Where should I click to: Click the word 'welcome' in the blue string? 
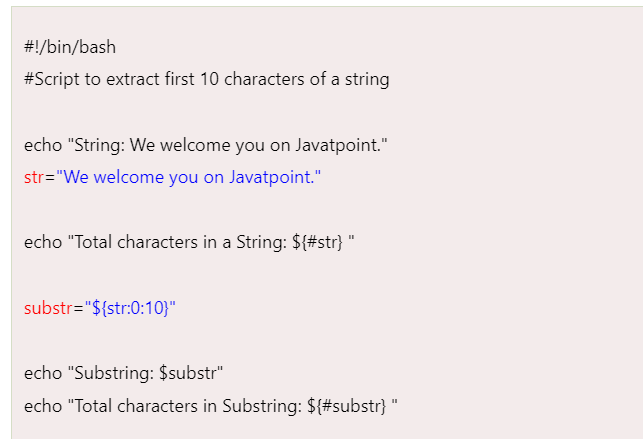[126, 177]
